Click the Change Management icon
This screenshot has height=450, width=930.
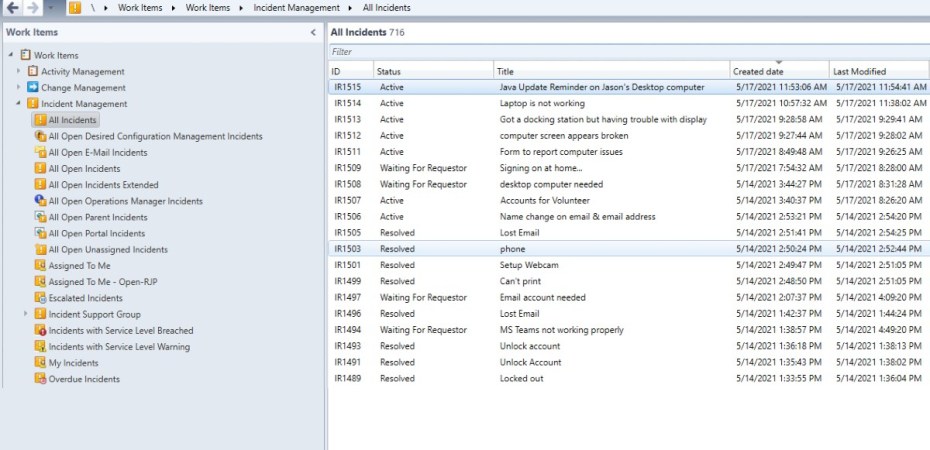point(33,87)
